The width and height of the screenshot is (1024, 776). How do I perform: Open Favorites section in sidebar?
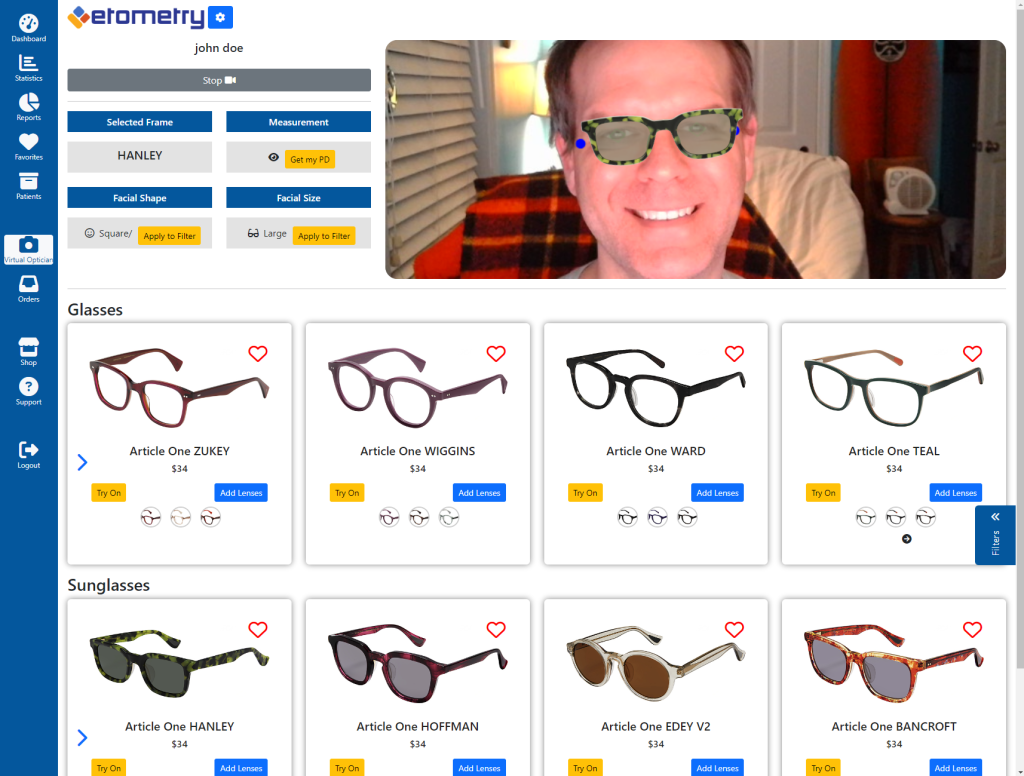[29, 146]
